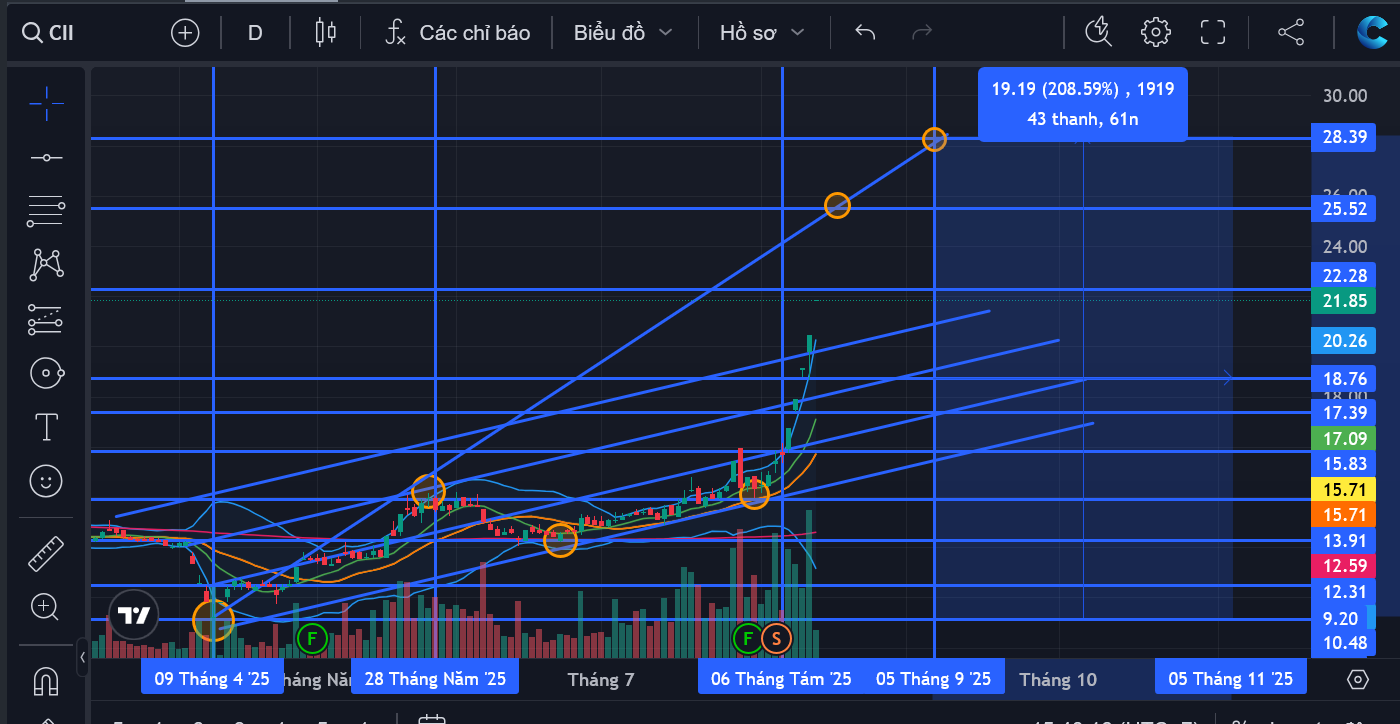
Task: Select the Text annotation tool
Action: [x=46, y=428]
